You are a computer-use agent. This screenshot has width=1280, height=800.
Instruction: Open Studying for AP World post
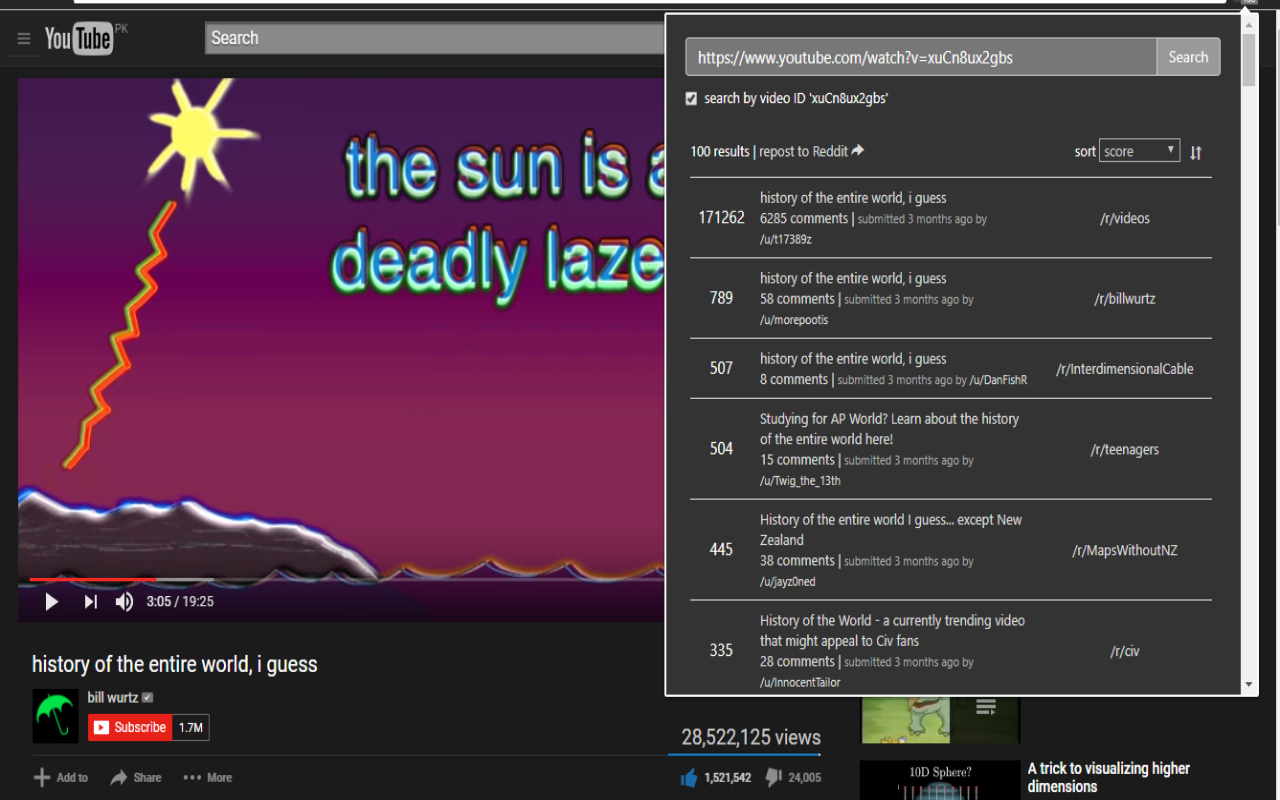click(x=889, y=429)
